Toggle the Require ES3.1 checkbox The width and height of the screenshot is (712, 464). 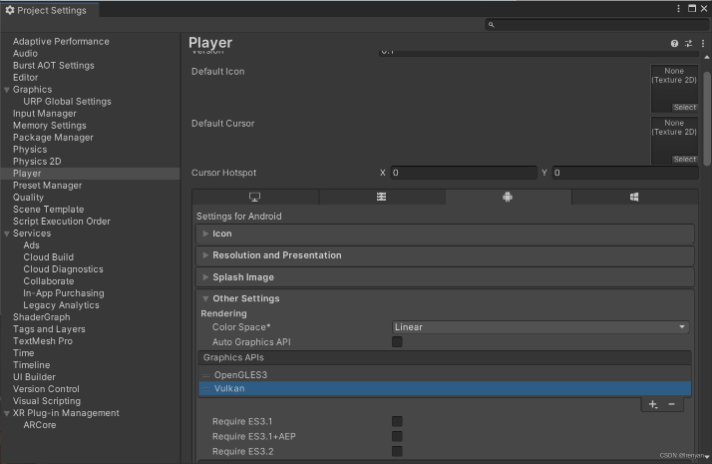pyautogui.click(x=397, y=422)
